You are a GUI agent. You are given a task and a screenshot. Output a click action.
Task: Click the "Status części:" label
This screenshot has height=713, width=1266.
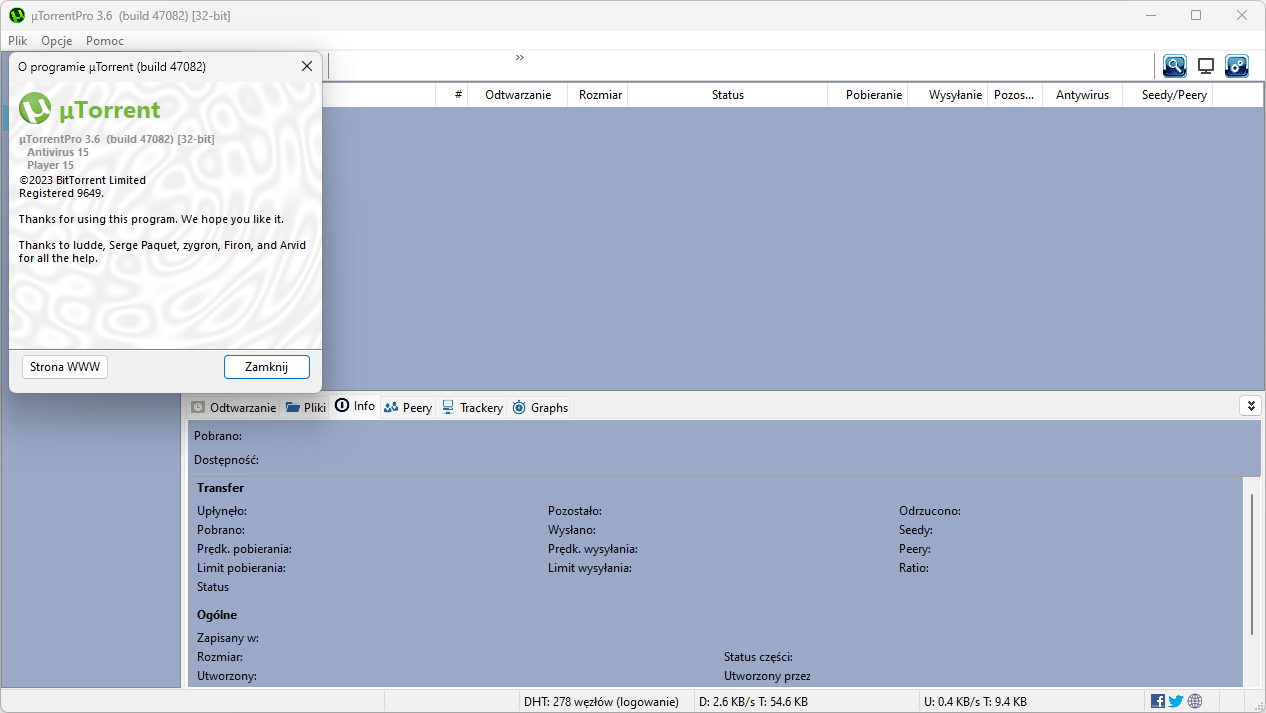(758, 657)
